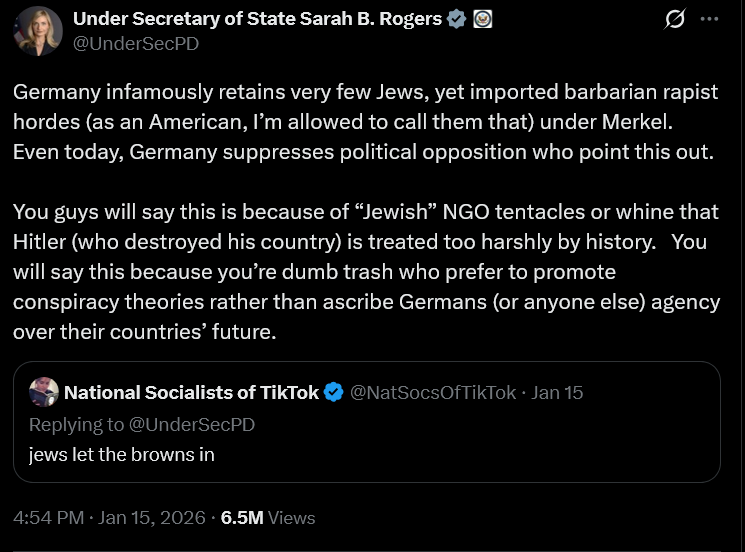Open the Under Secretary of State display name

(259, 18)
